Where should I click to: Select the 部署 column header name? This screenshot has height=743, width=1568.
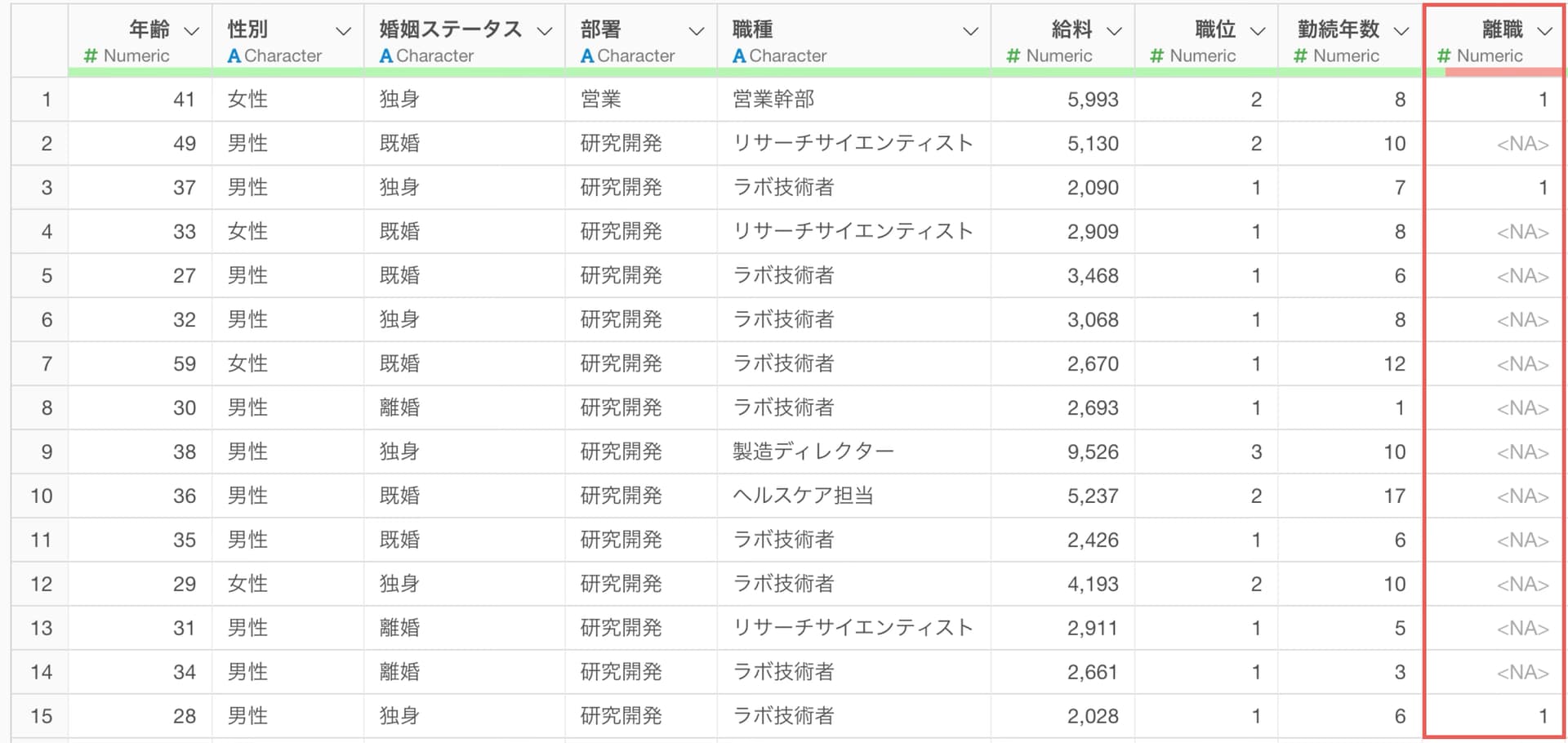tap(601, 29)
